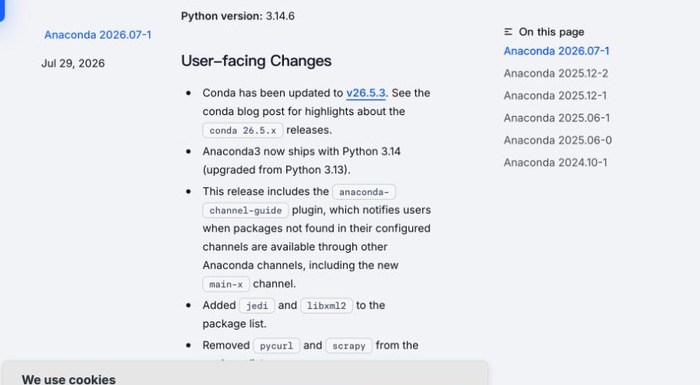Click the 'main-x' channel code label
700x385 pixels.
coord(226,284)
